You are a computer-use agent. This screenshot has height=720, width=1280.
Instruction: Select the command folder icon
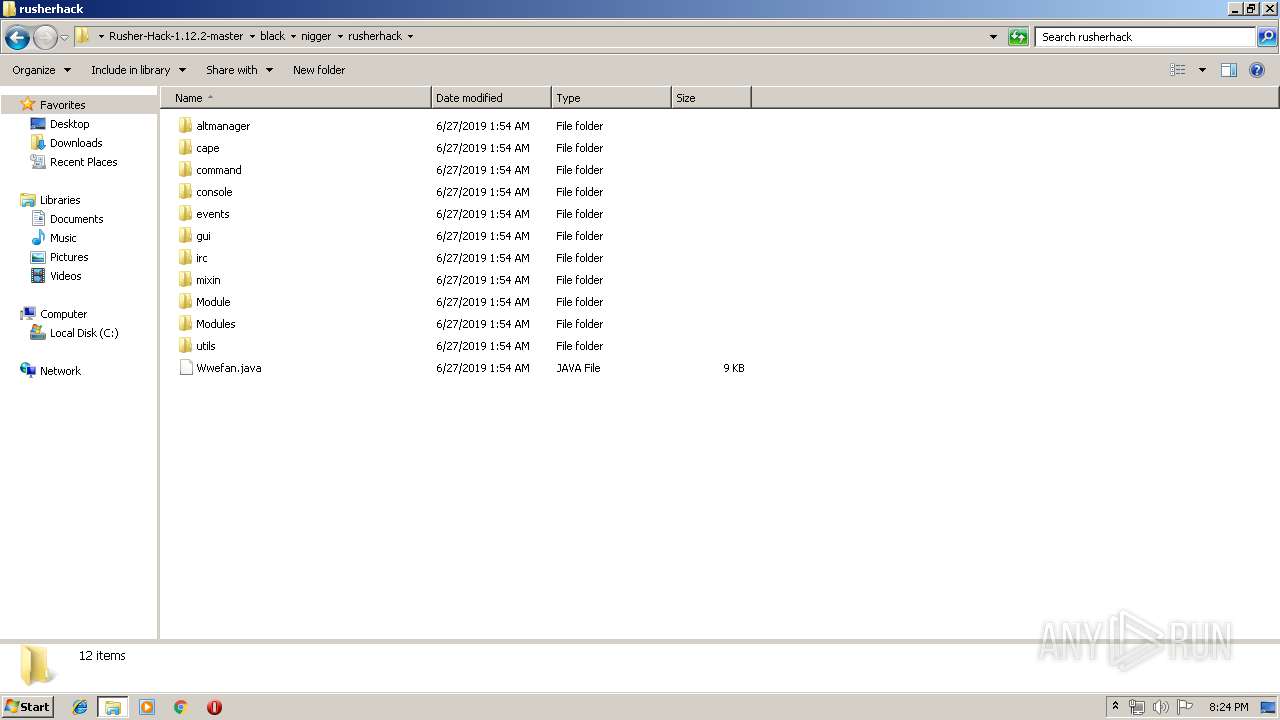click(x=185, y=170)
